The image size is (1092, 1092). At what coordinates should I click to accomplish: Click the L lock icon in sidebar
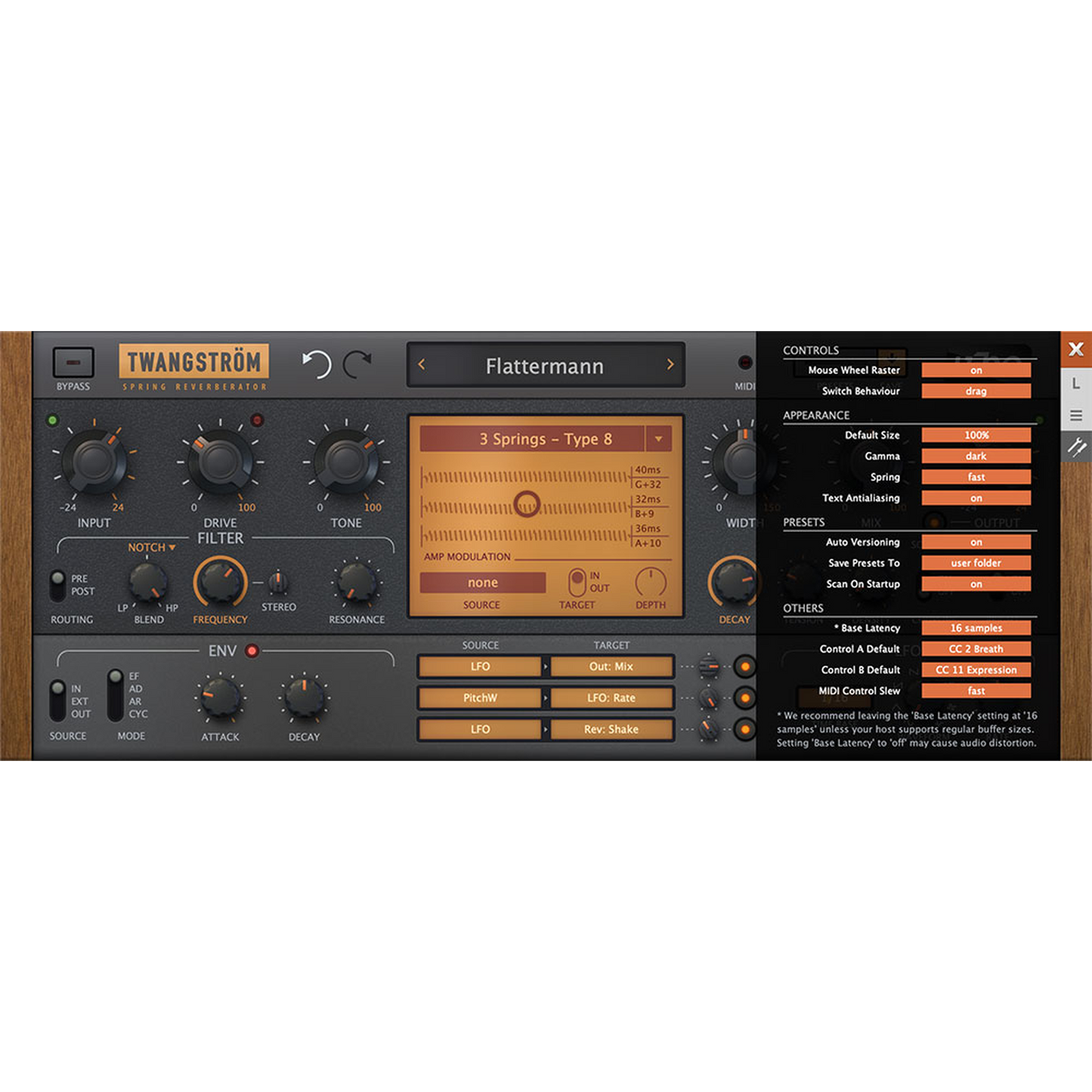tap(1076, 384)
